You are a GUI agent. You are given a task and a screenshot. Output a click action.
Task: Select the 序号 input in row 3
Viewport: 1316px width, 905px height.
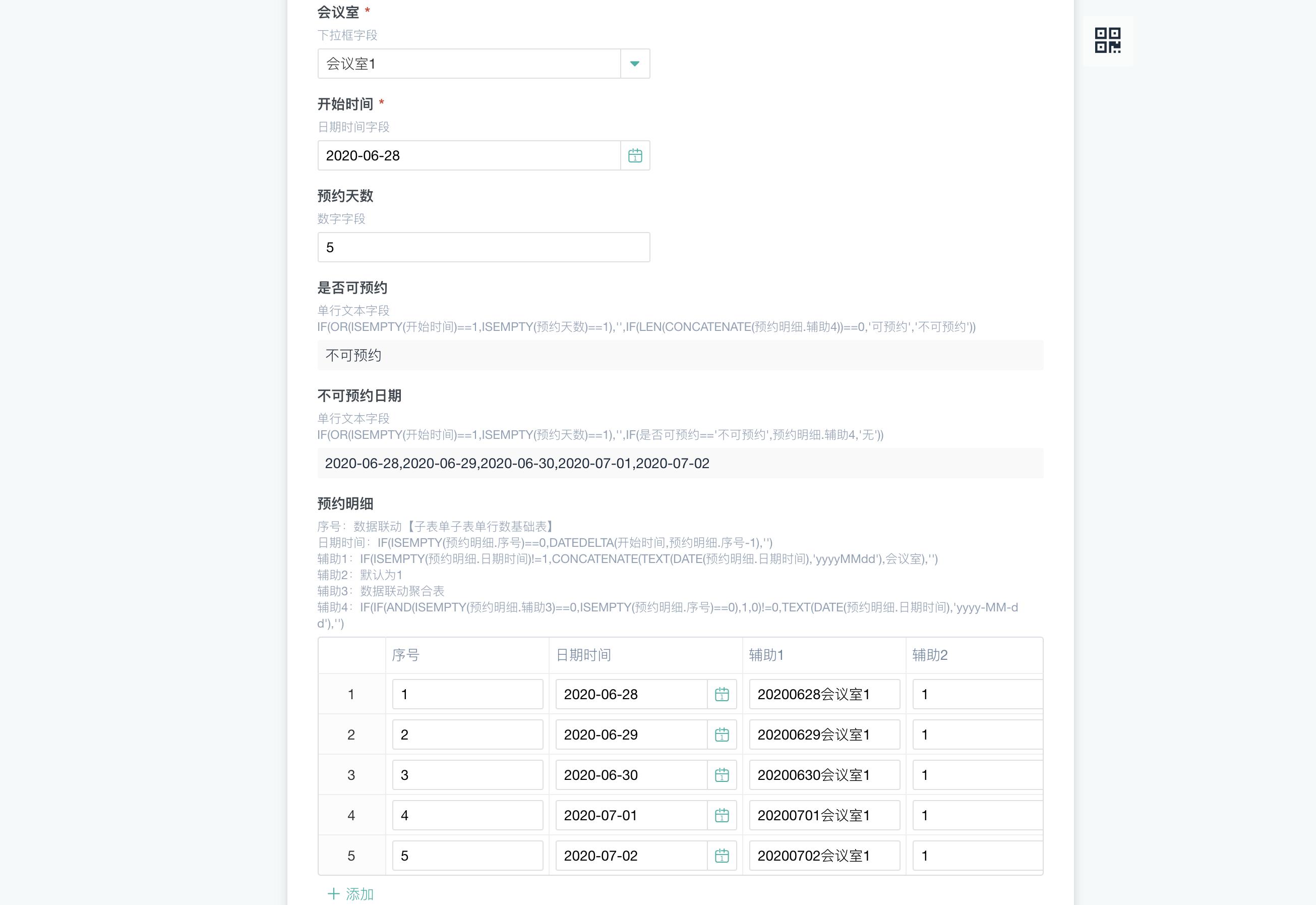467,774
